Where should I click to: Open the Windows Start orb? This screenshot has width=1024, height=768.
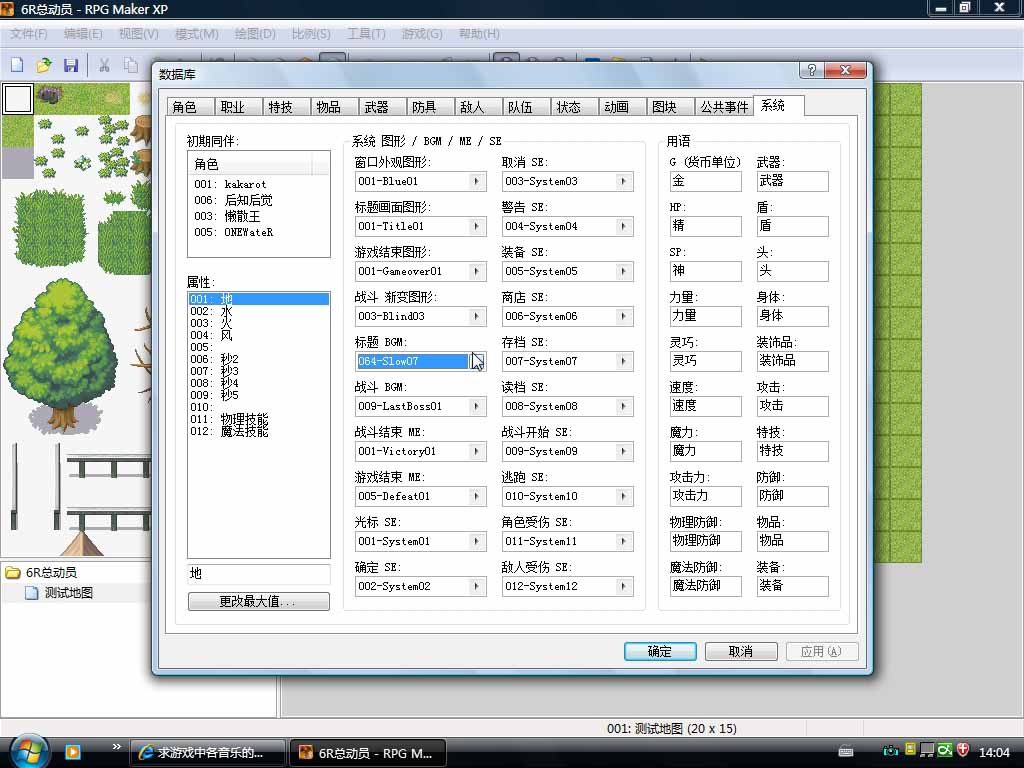point(27,751)
